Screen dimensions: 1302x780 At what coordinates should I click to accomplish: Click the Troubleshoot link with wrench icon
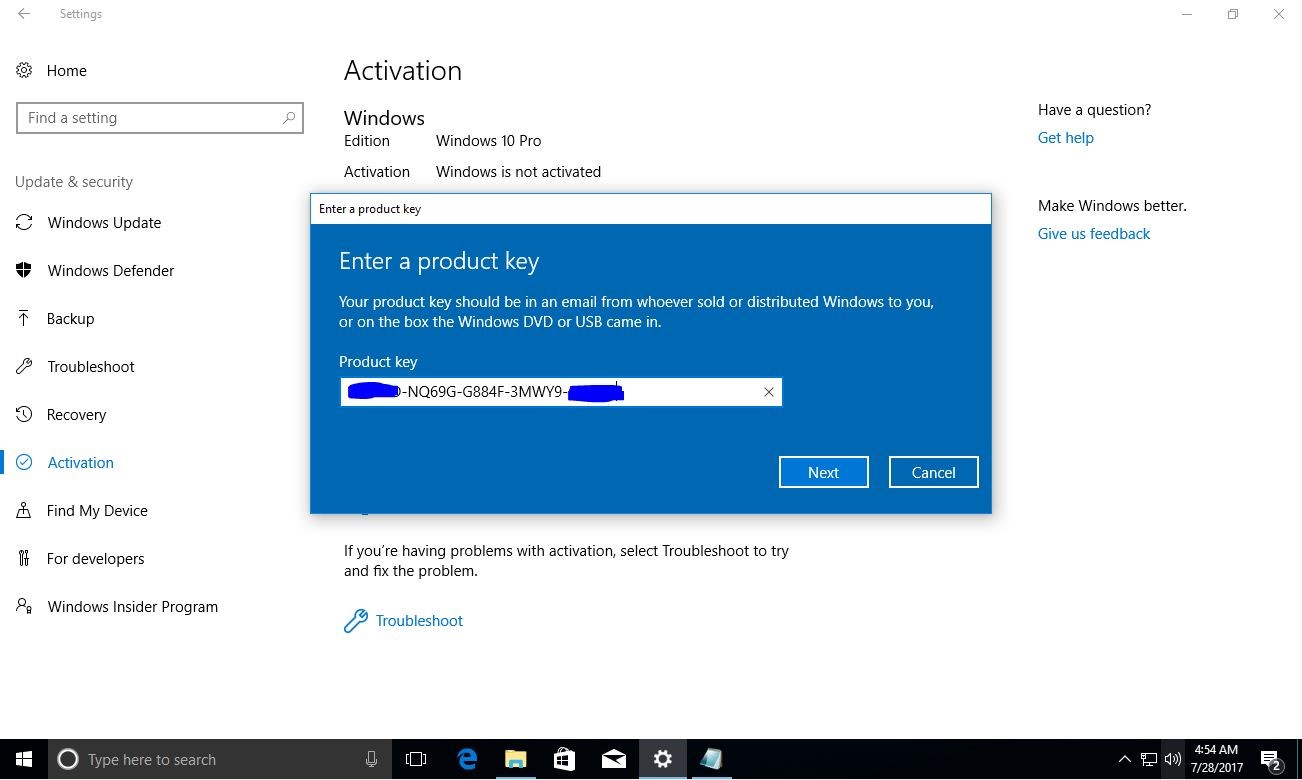(404, 621)
